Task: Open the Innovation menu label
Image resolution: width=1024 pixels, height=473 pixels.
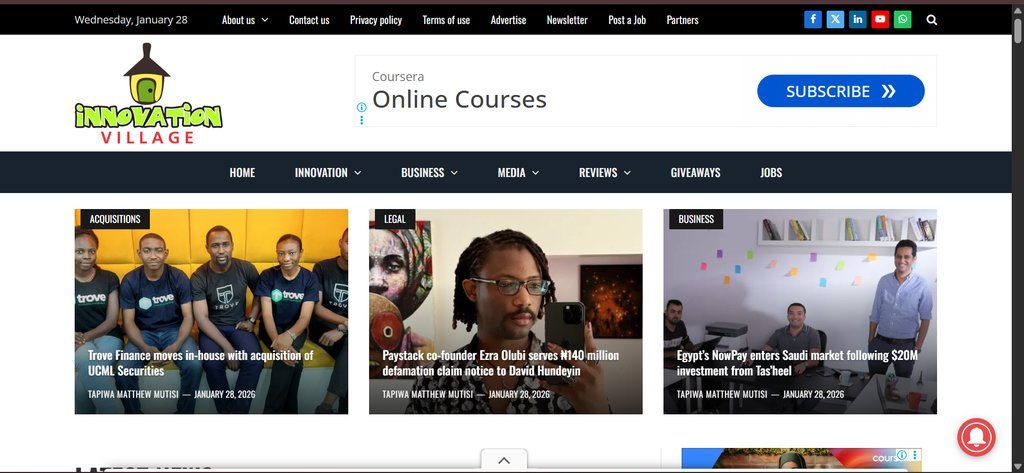Action: (x=321, y=172)
